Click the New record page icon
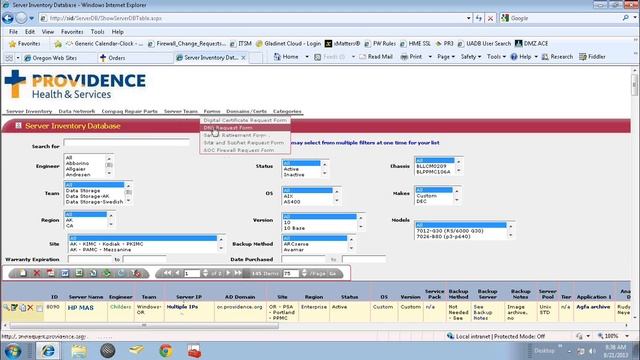 [23, 273]
